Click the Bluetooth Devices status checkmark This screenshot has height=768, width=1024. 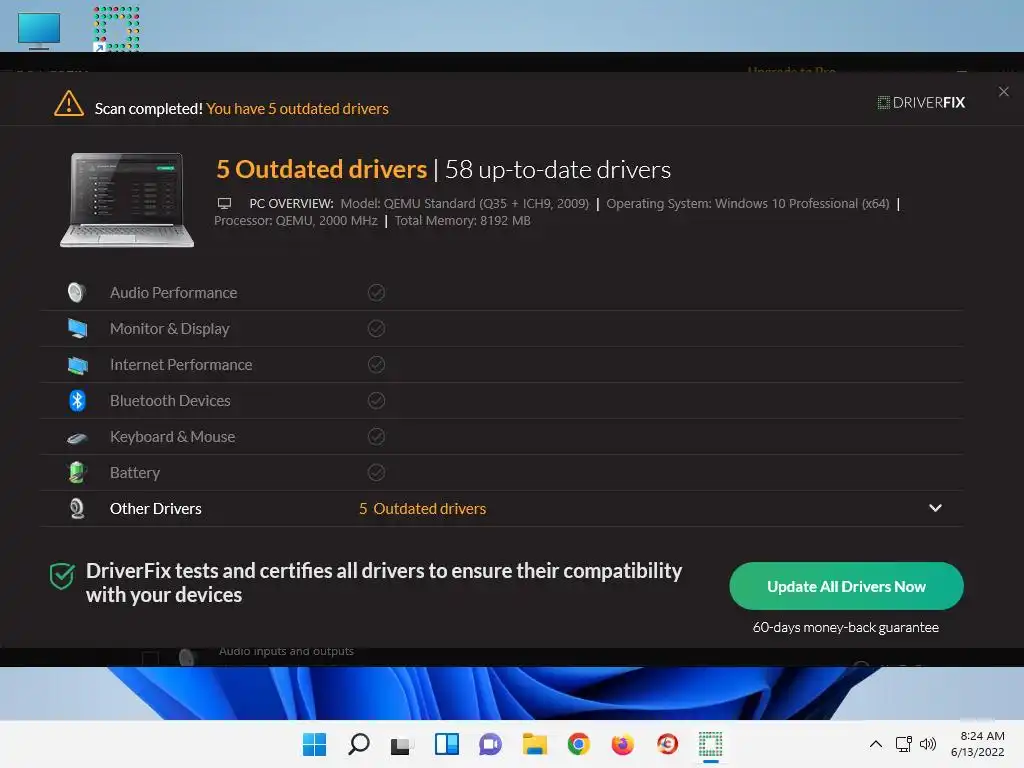point(376,400)
